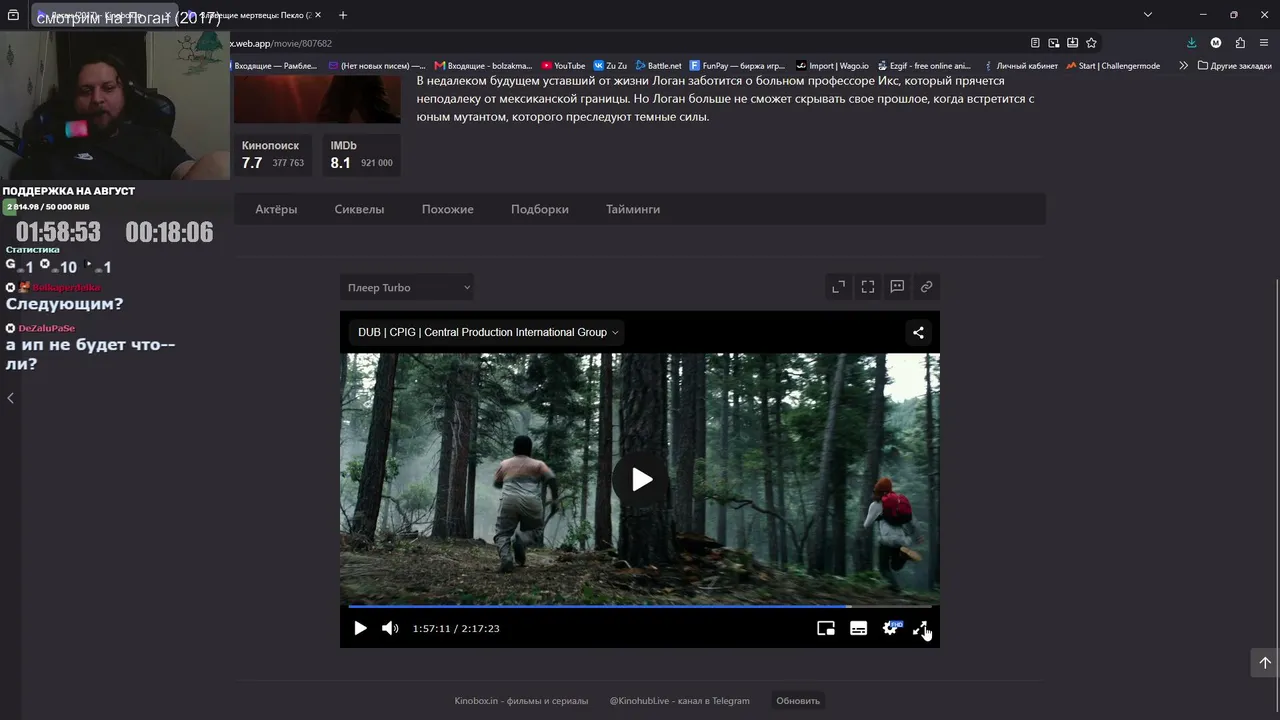1280x720 pixels.
Task: Open a new browser tab with plus
Action: click(x=343, y=15)
